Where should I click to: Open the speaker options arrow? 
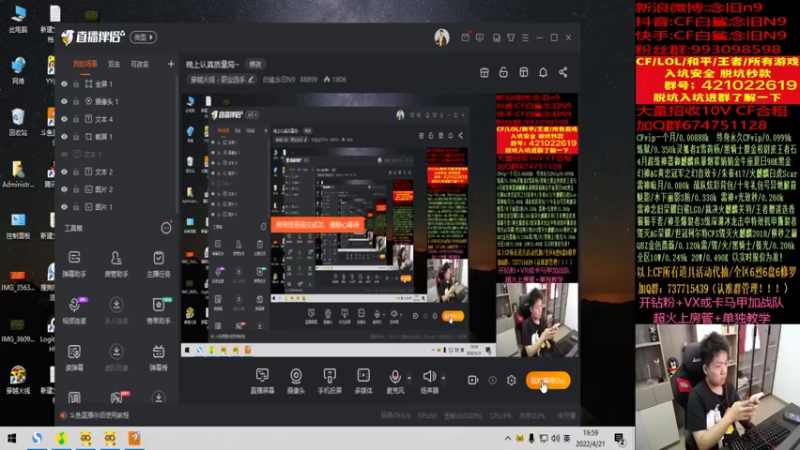pos(443,378)
